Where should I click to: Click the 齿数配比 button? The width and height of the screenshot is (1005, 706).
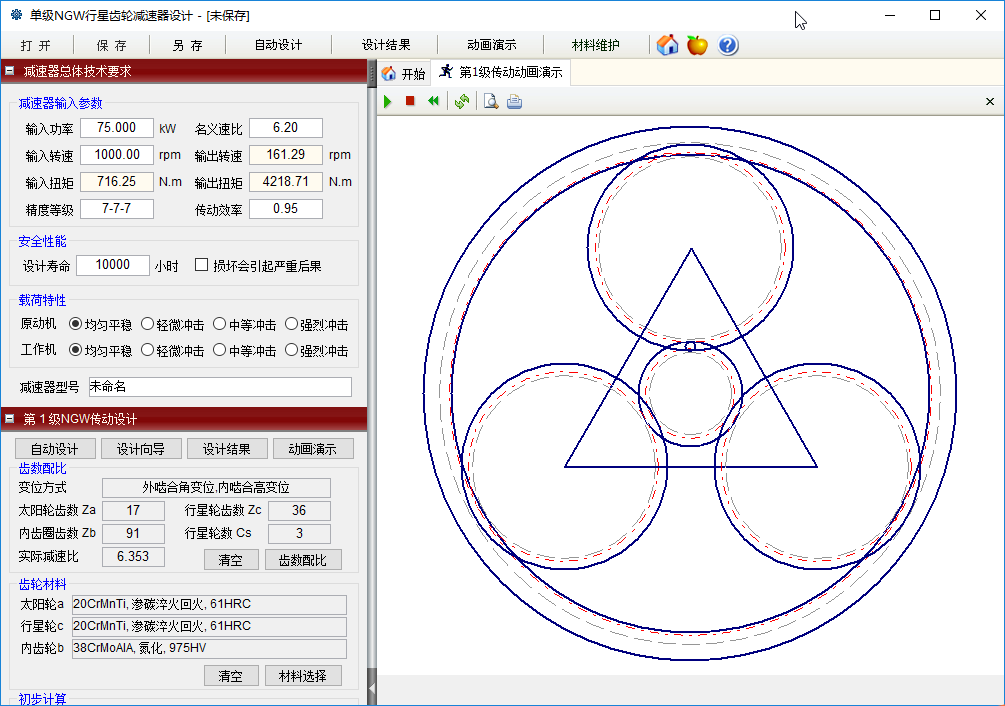click(303, 560)
